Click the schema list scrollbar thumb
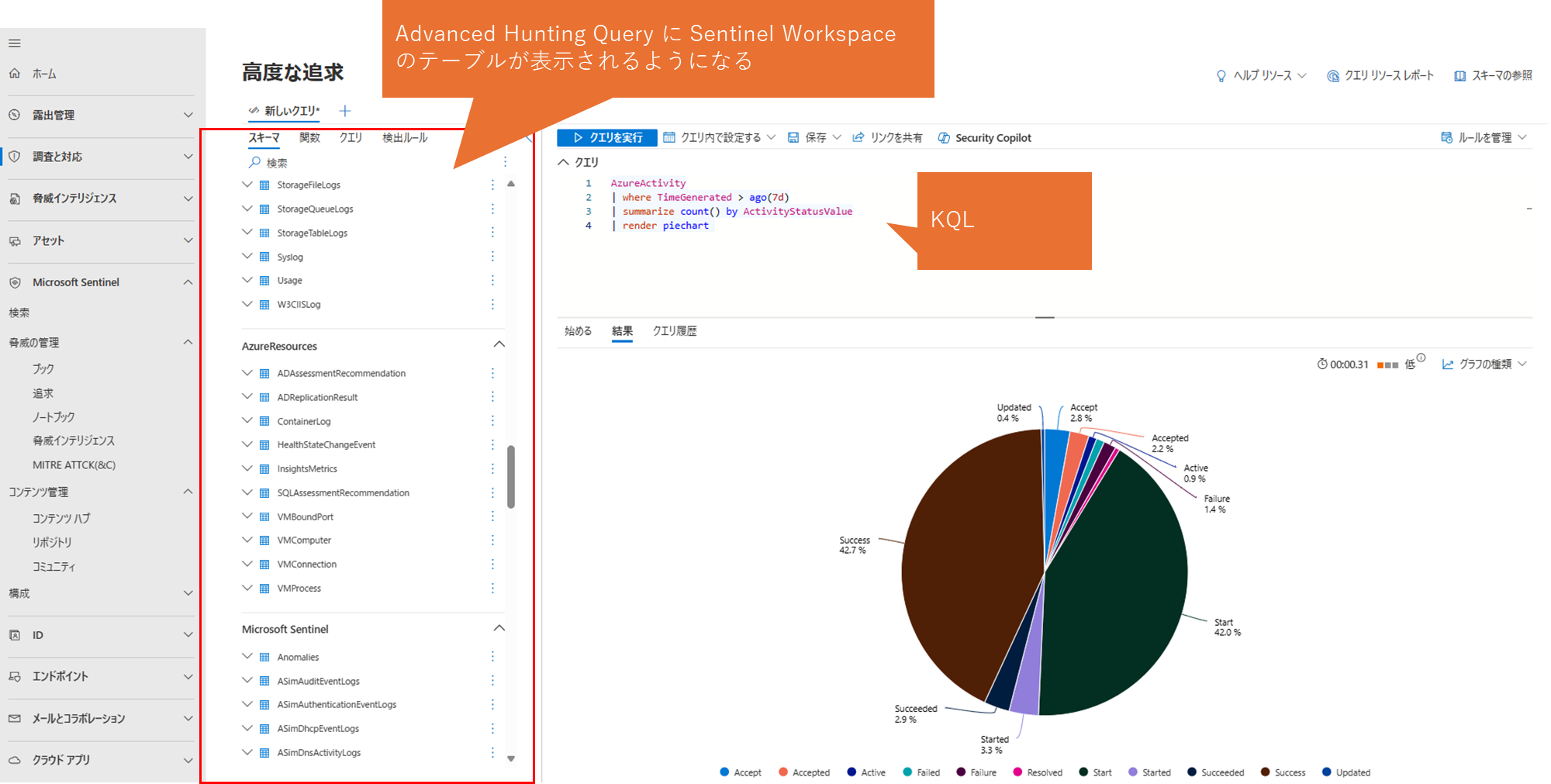1551x784 pixels. (511, 476)
